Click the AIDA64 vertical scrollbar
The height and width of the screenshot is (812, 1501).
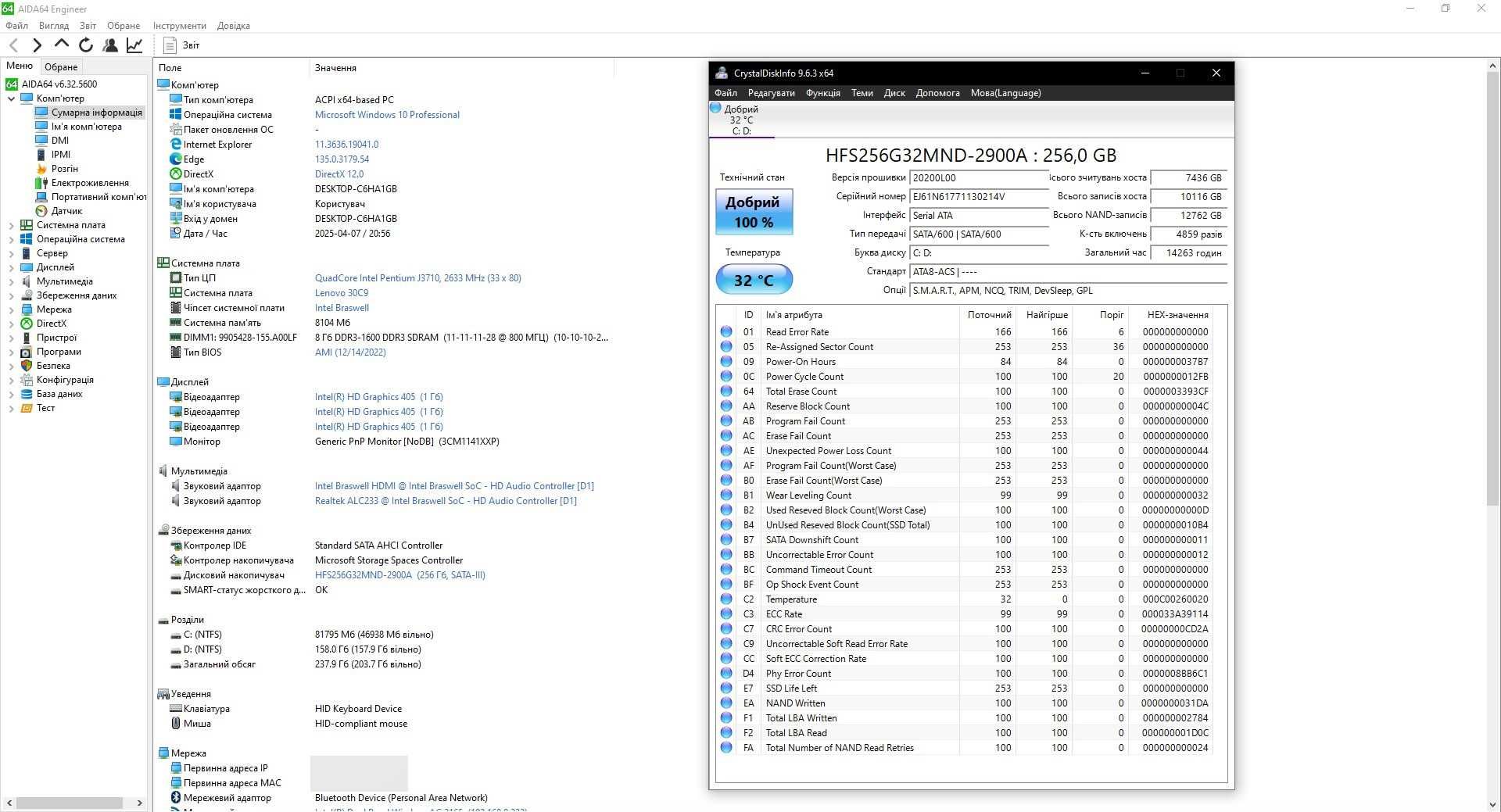pos(1492,434)
